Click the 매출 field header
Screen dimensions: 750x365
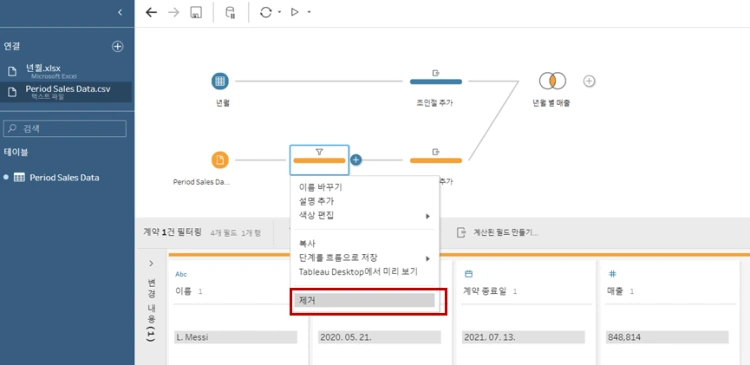614,291
